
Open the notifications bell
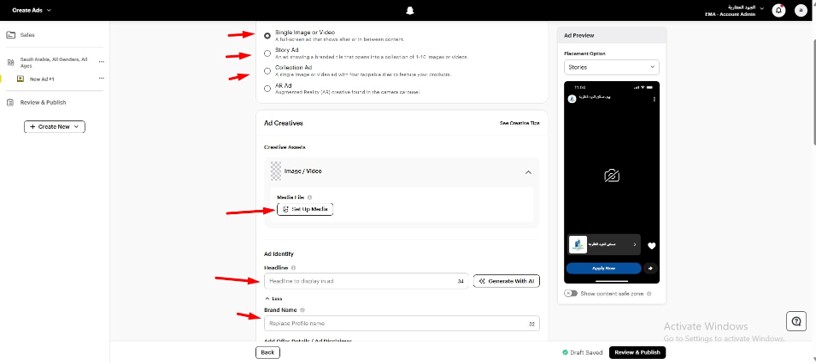[x=779, y=10]
